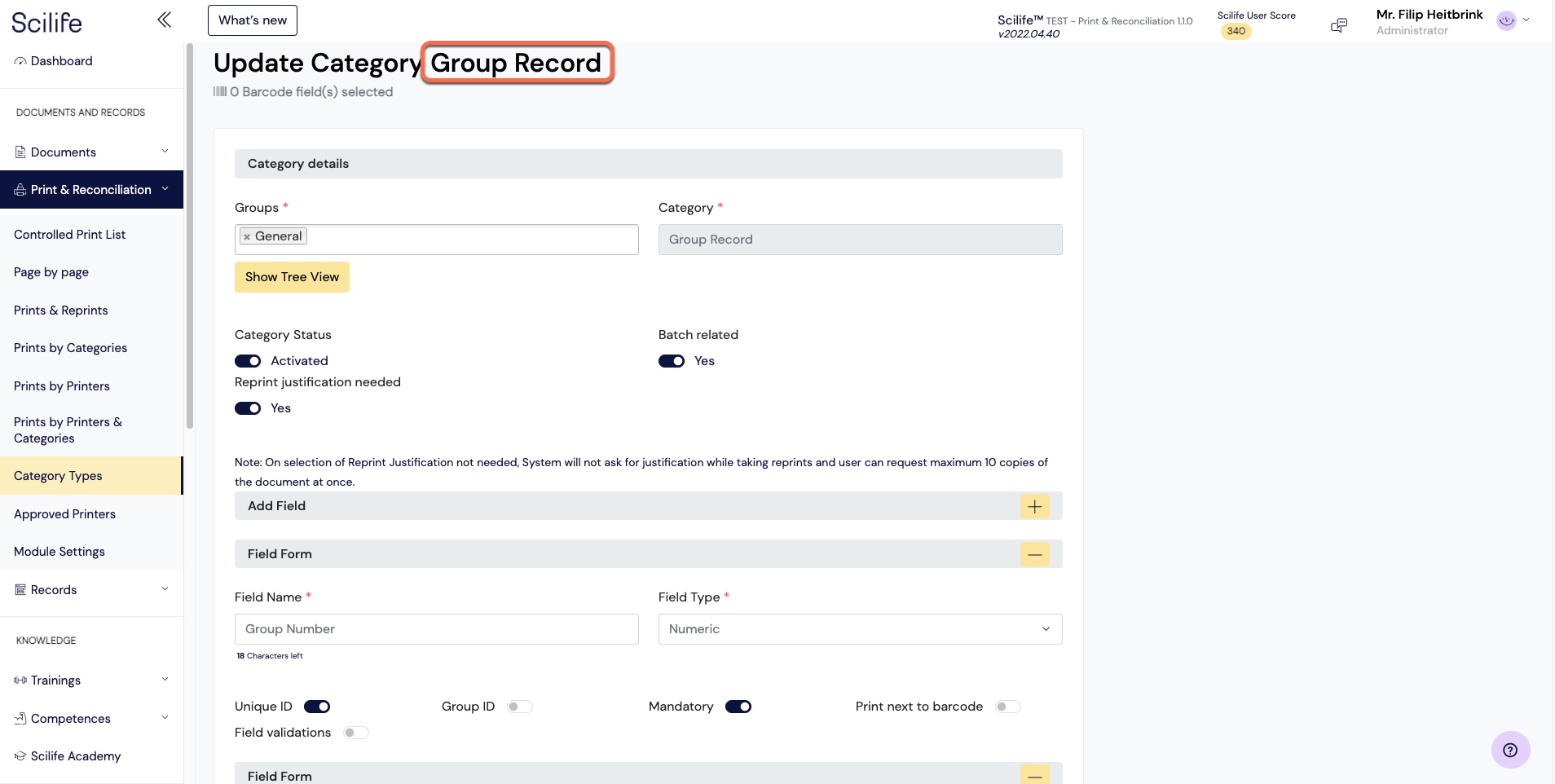Go to Approved Printers in sidebar

[65, 514]
